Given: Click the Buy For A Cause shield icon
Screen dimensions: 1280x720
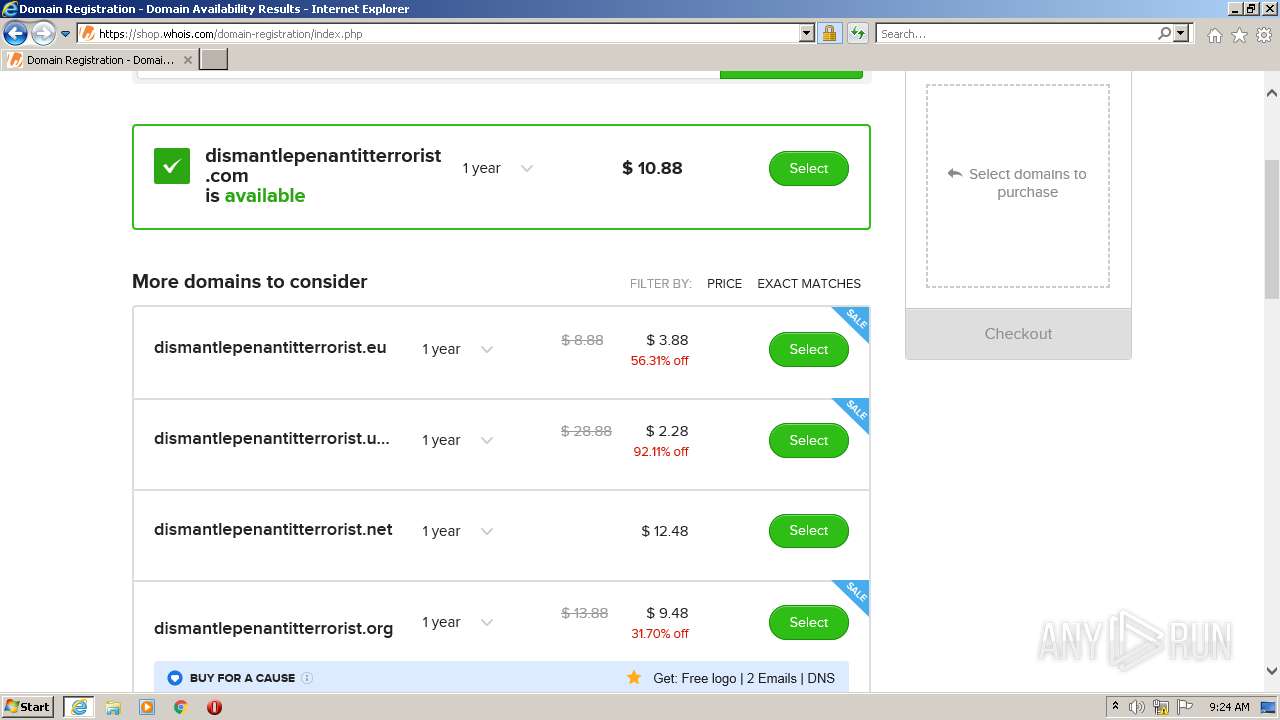Looking at the screenshot, I should (175, 678).
